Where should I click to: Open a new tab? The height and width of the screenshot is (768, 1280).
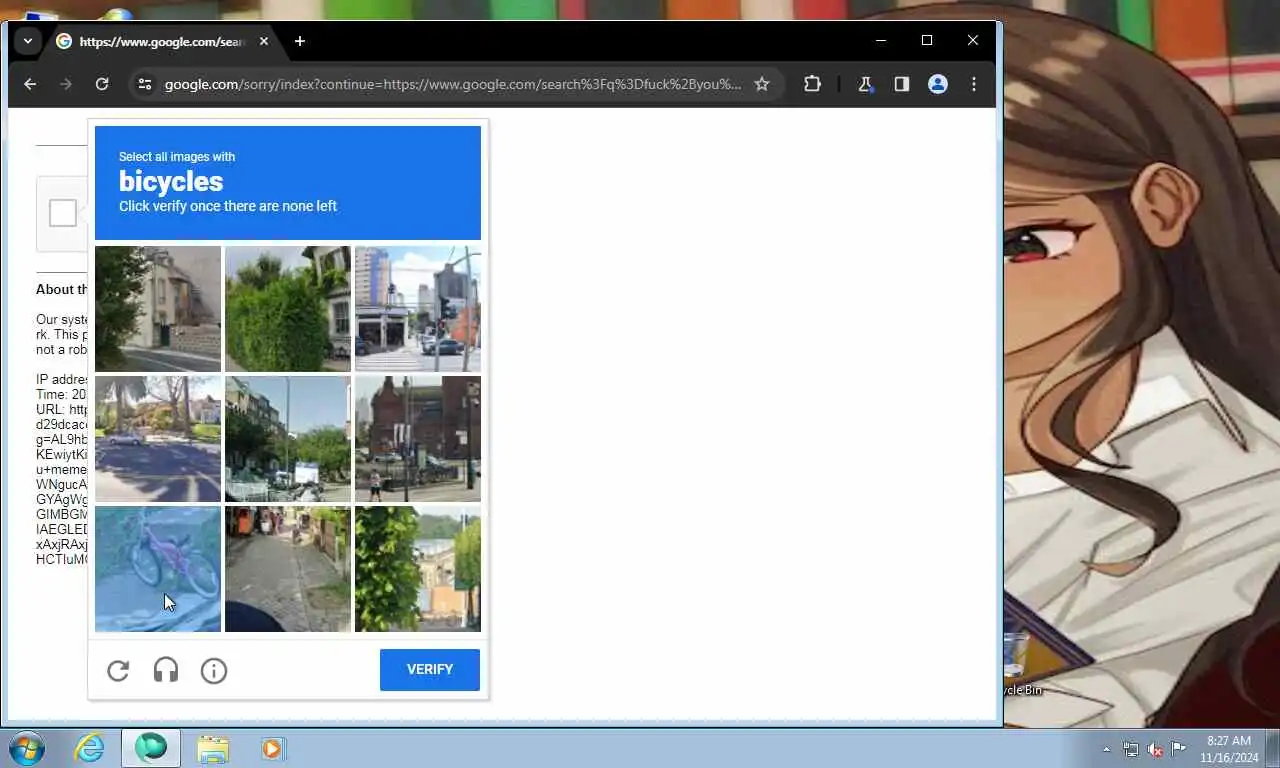point(300,41)
